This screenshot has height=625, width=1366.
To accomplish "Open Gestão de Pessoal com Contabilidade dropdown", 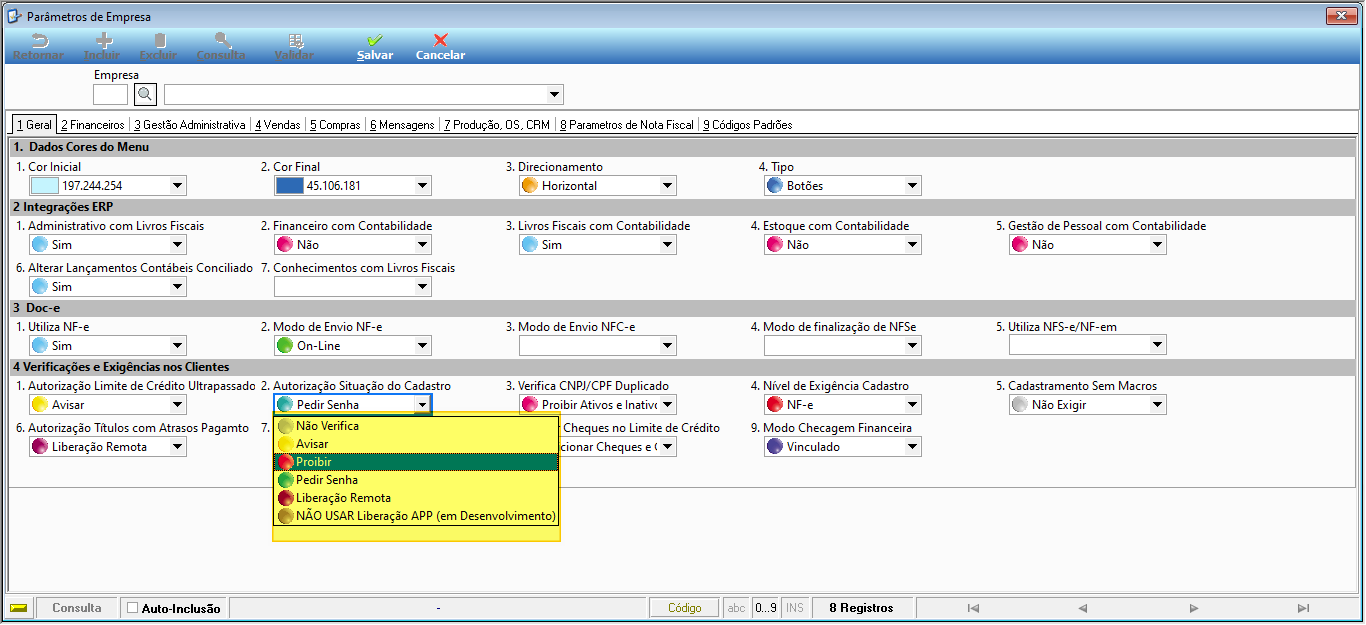I will coord(1158,245).
